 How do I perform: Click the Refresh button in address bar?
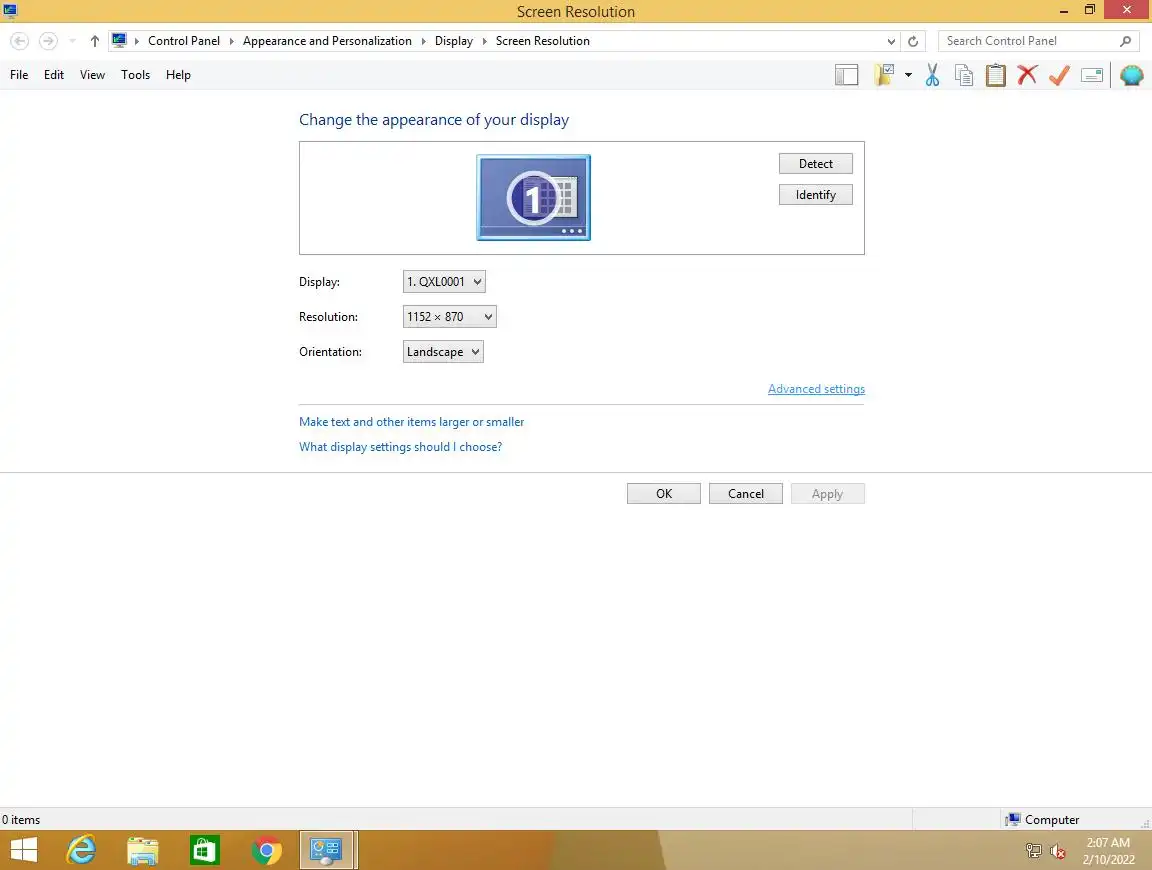(x=912, y=41)
